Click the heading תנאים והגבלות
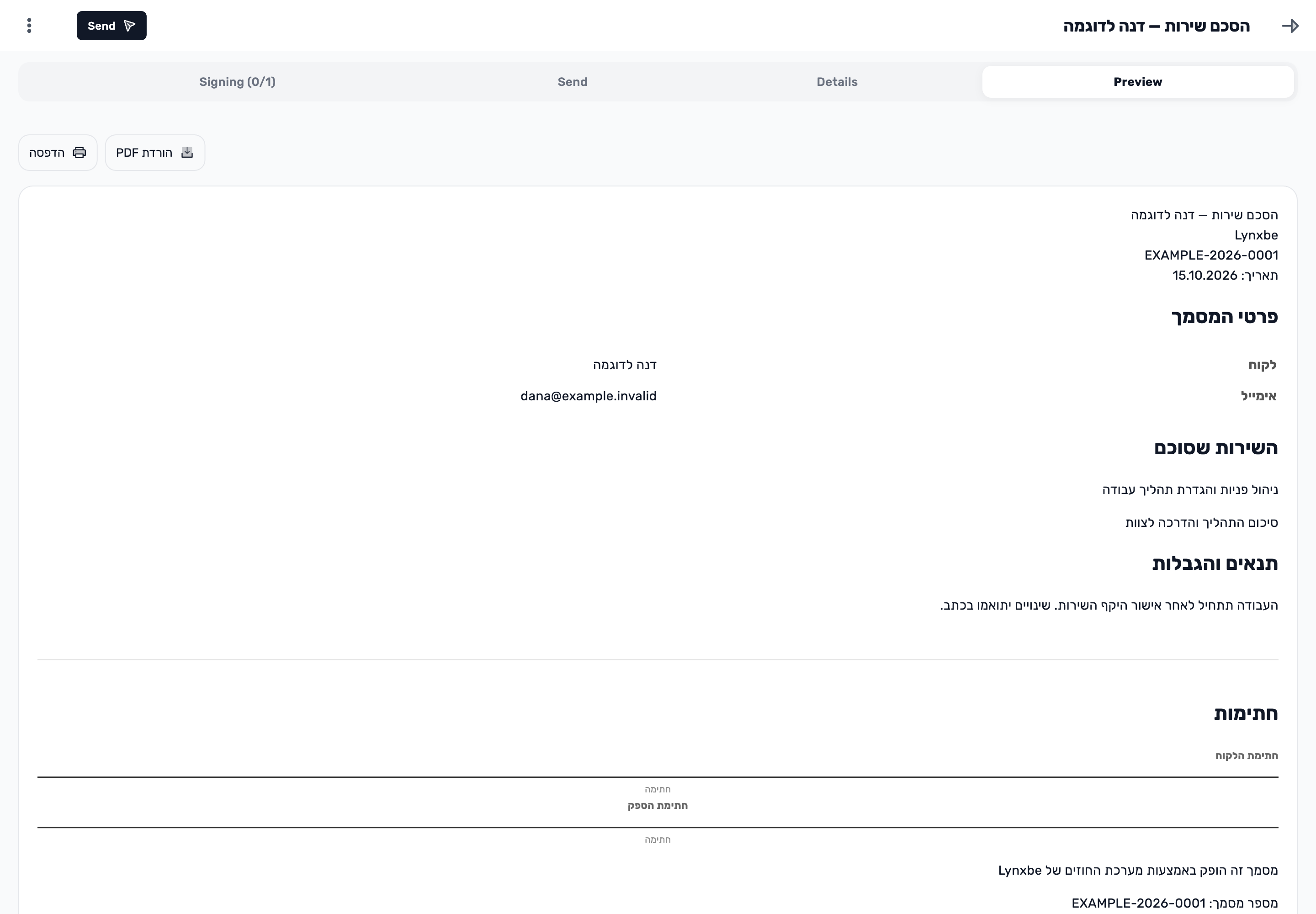Screen dimensions: 1316x914 coord(1215,563)
